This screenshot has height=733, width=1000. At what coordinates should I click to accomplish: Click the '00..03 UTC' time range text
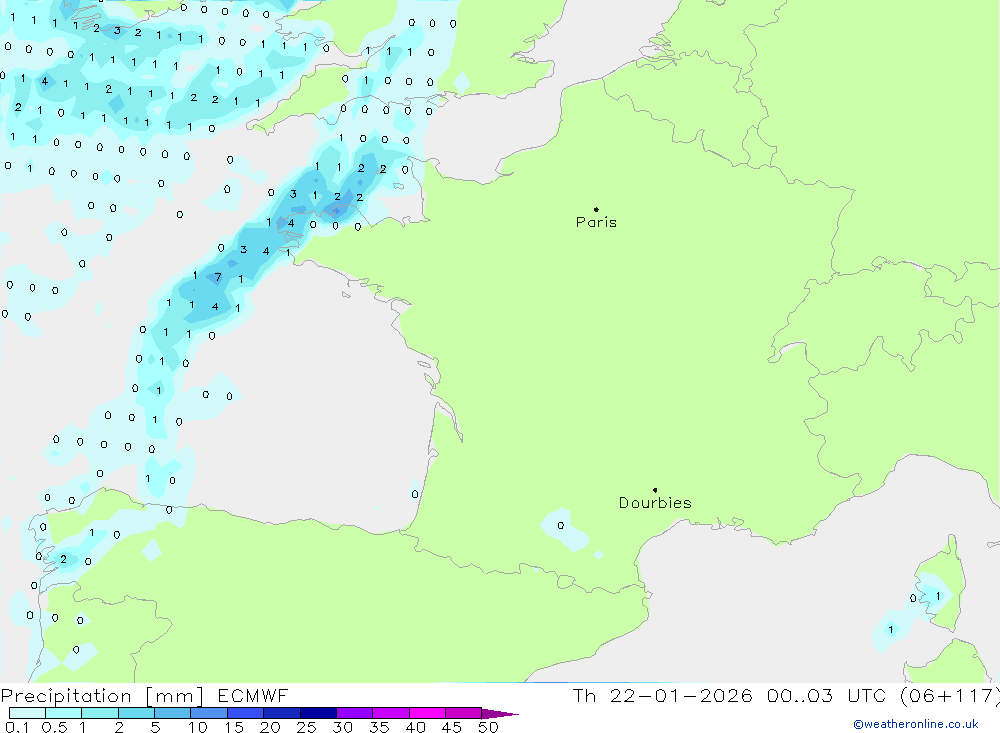coord(827,695)
